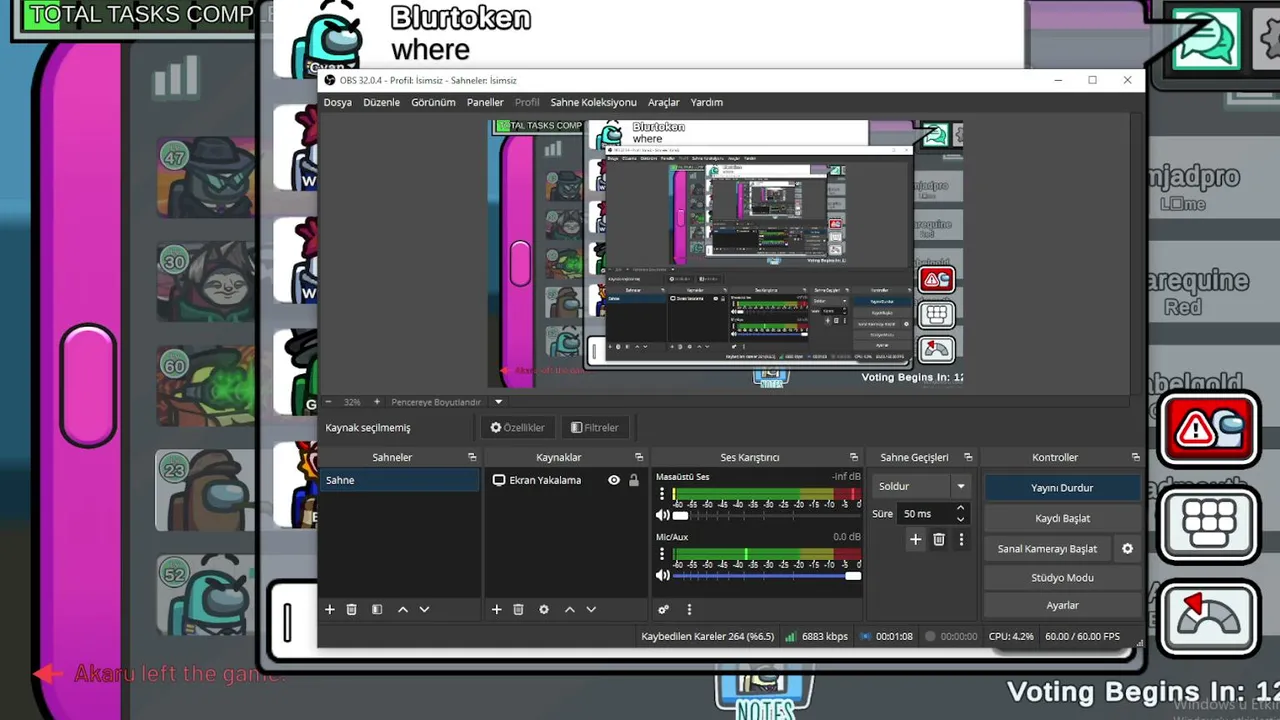Click the Filtreler button
Viewport: 1280px width, 720px height.
(594, 428)
